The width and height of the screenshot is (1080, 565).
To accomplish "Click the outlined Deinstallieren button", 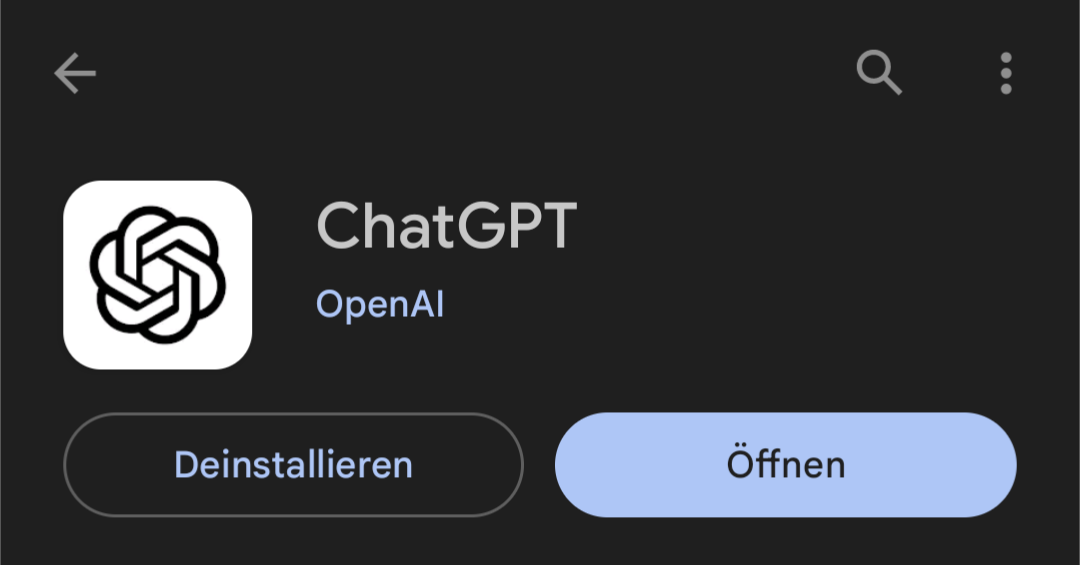I will pos(293,464).
